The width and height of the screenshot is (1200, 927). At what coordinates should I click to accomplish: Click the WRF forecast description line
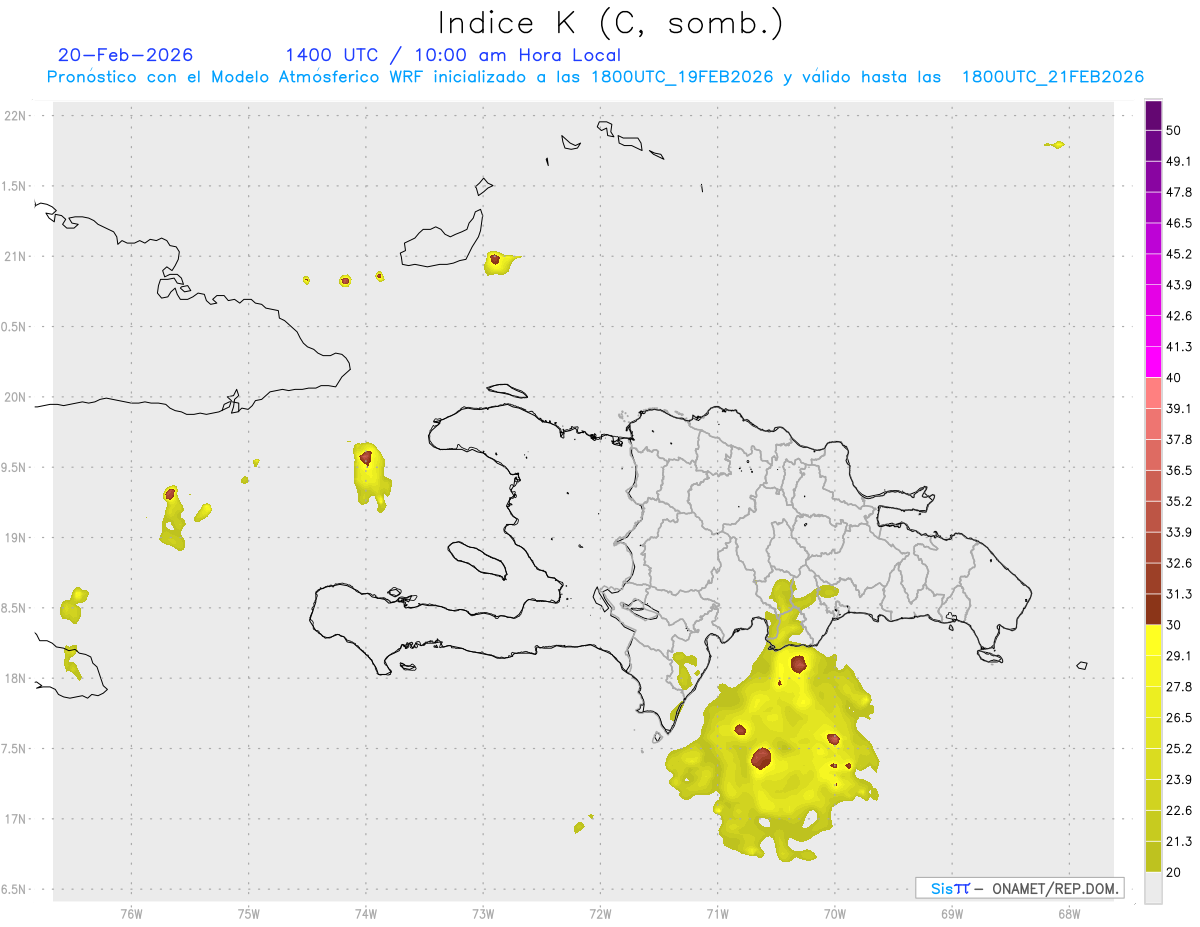click(595, 77)
